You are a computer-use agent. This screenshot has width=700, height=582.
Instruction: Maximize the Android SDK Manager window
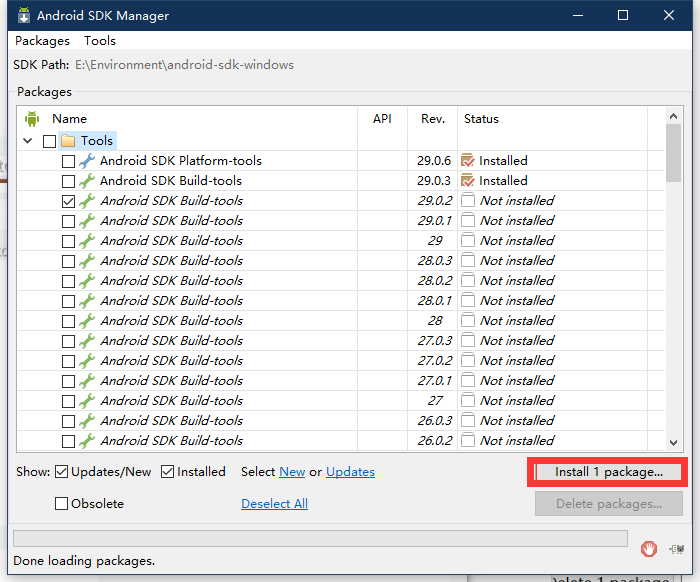(x=623, y=15)
